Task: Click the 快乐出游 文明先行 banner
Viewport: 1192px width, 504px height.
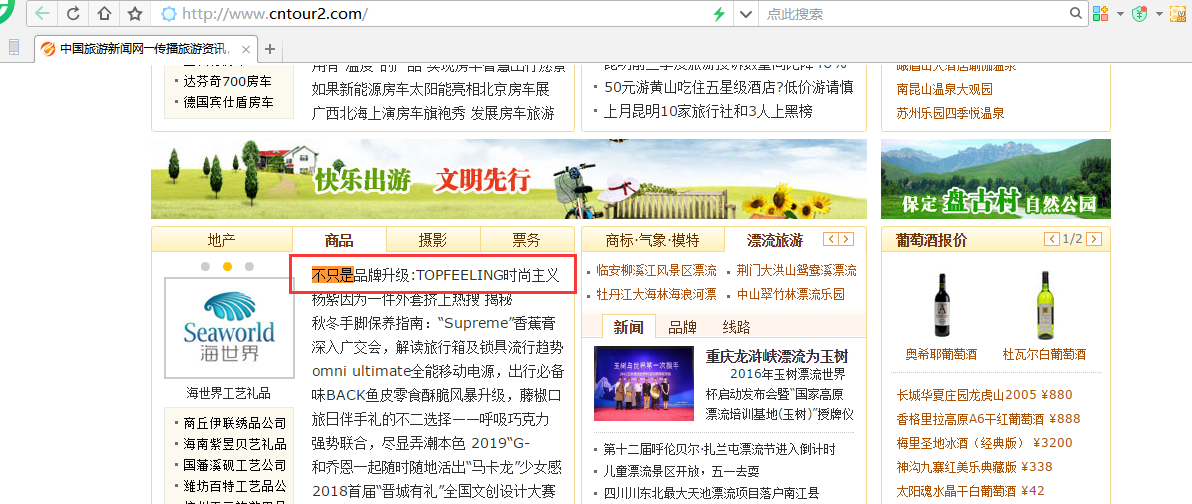Action: pyautogui.click(x=509, y=179)
